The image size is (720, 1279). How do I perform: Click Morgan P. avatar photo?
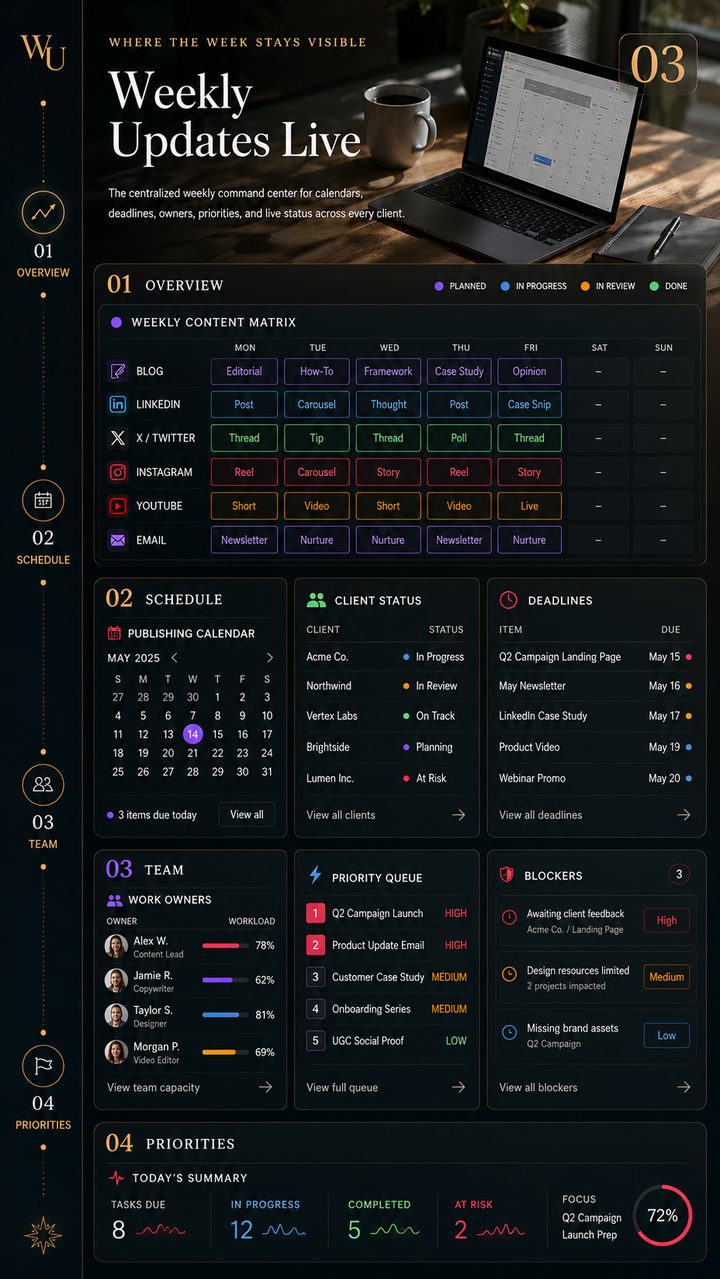117,1051
